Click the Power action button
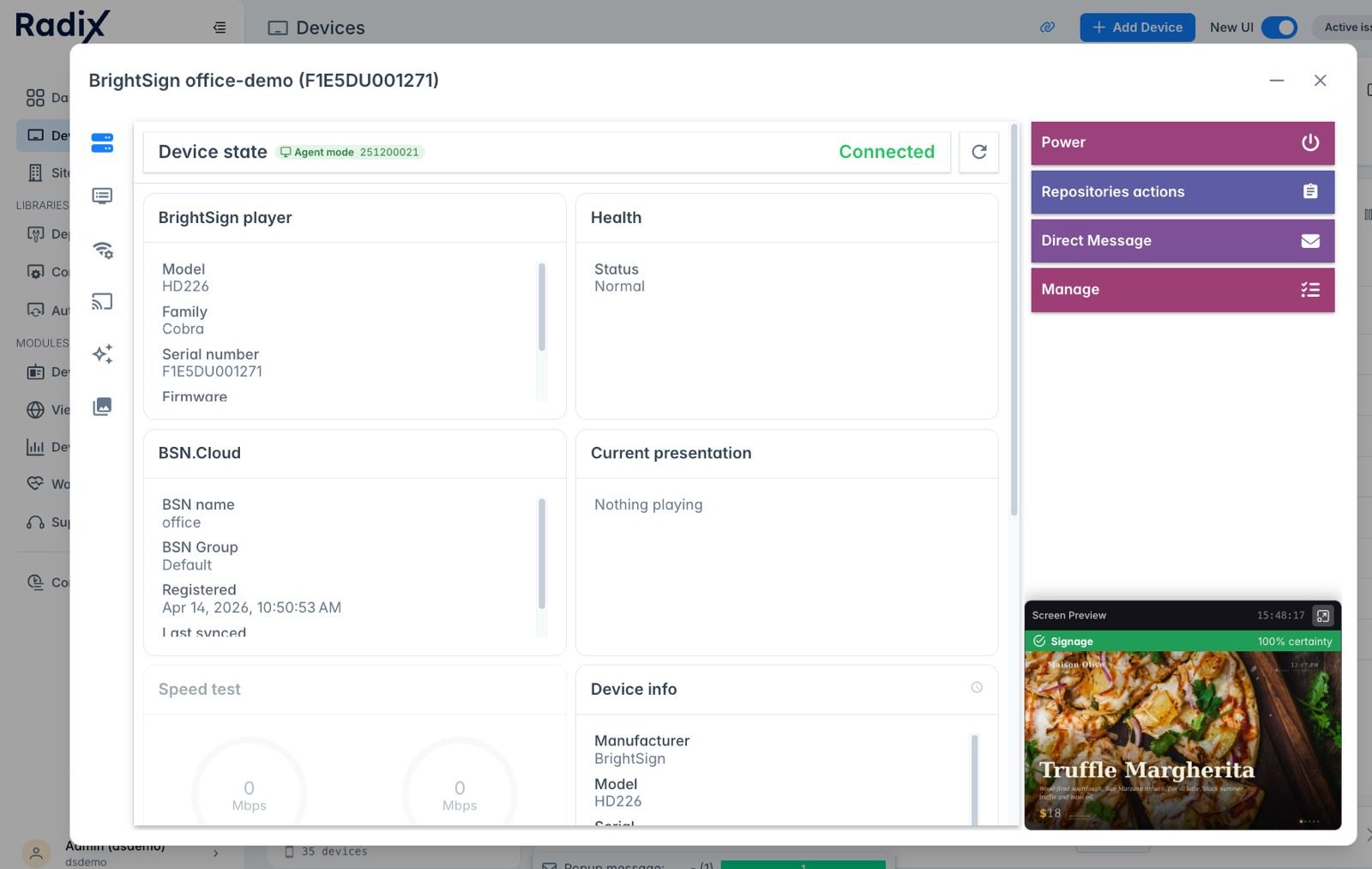The height and width of the screenshot is (869, 1372). [1182, 142]
